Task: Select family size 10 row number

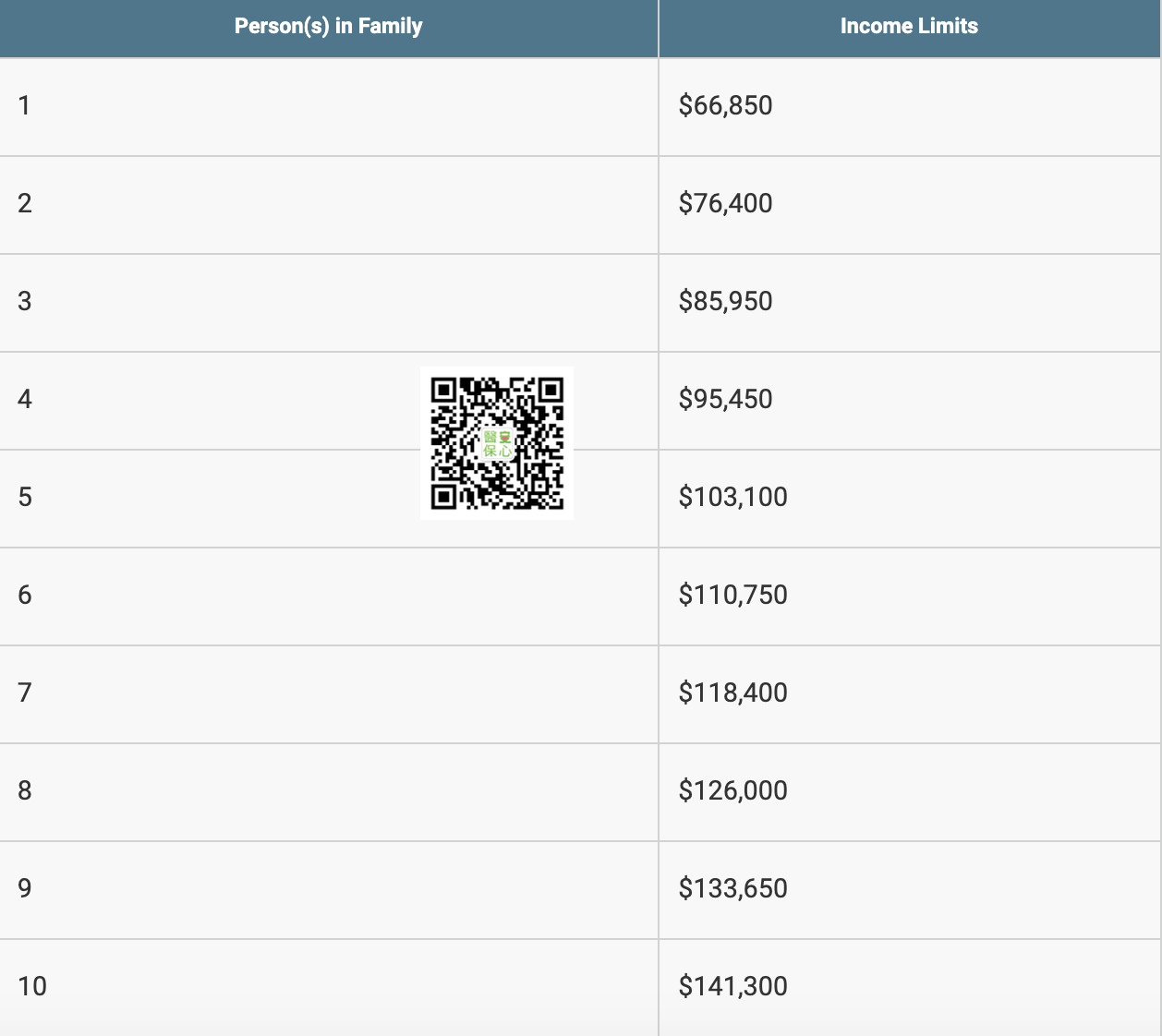Action: click(32, 987)
